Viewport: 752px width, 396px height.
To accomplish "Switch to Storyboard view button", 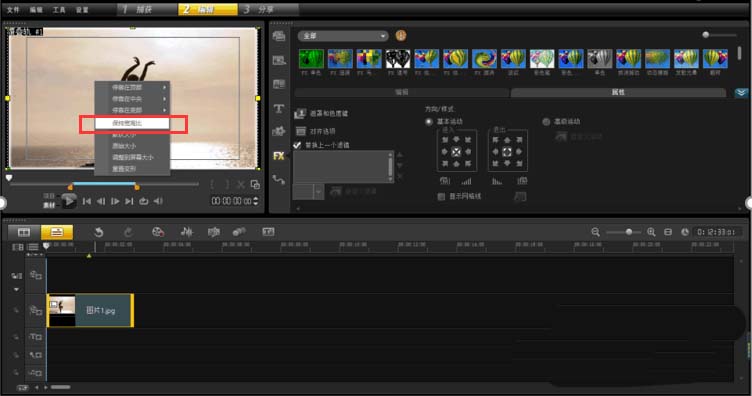I will tap(24, 233).
